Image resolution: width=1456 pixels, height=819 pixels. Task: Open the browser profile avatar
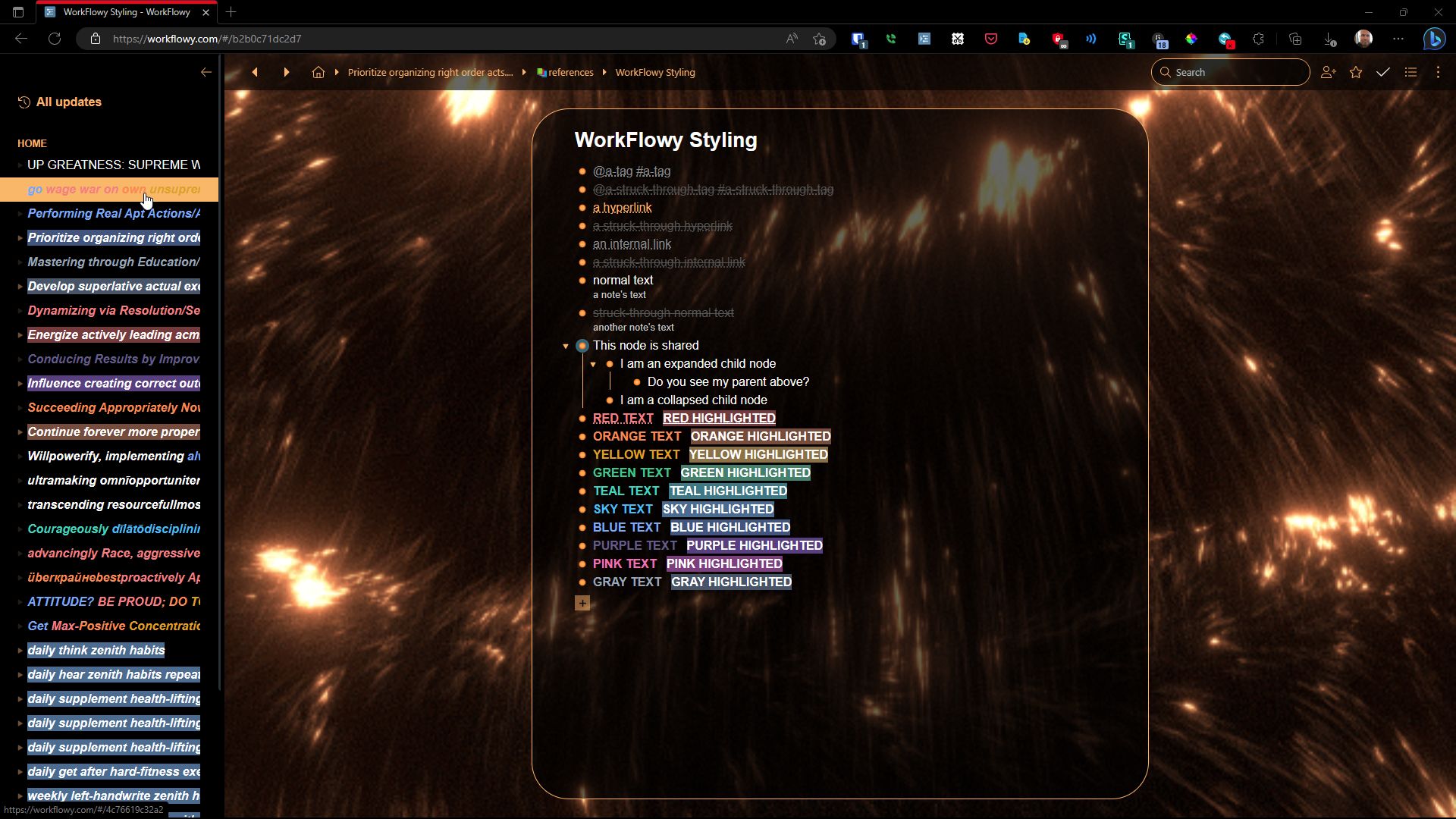[1363, 39]
